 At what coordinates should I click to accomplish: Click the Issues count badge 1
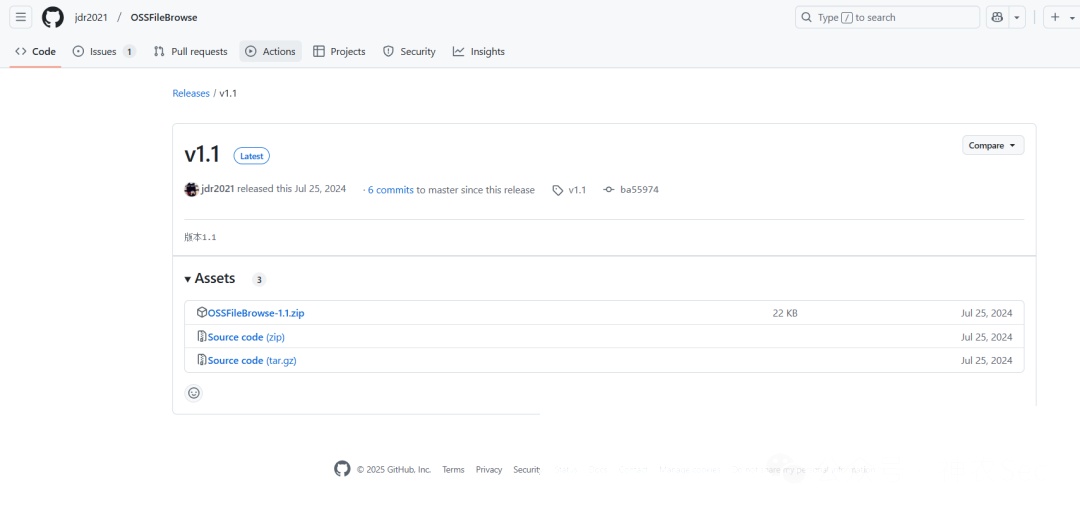tap(129, 51)
